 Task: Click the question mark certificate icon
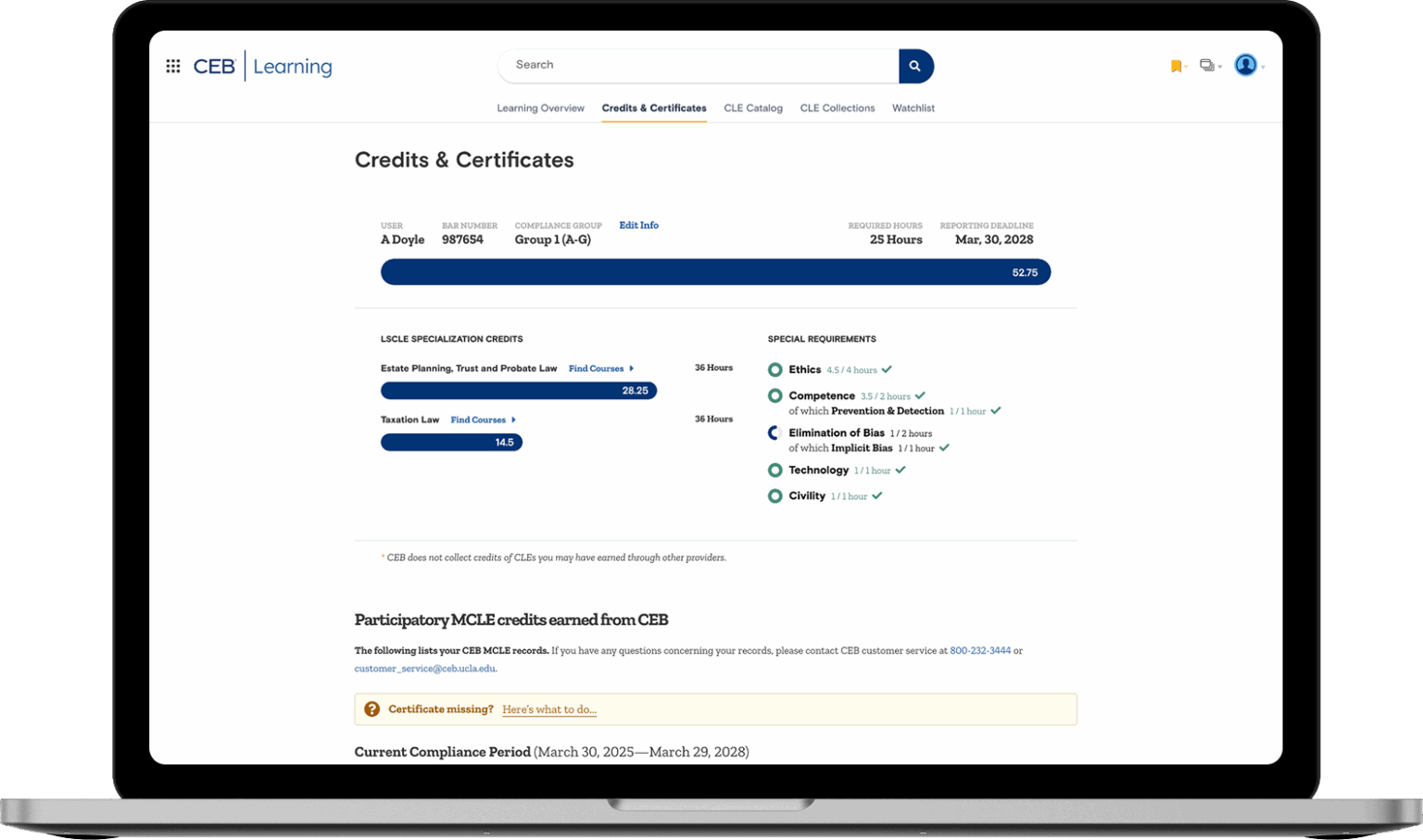(x=371, y=709)
